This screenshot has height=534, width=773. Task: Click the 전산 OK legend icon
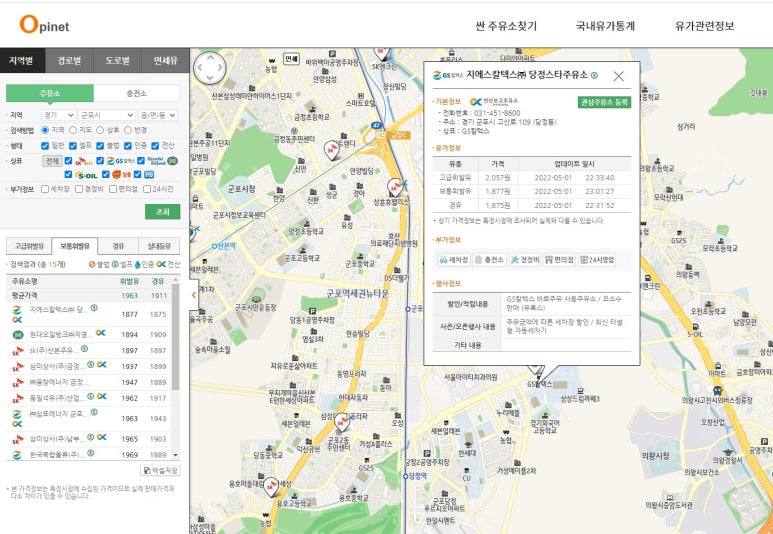point(161,264)
